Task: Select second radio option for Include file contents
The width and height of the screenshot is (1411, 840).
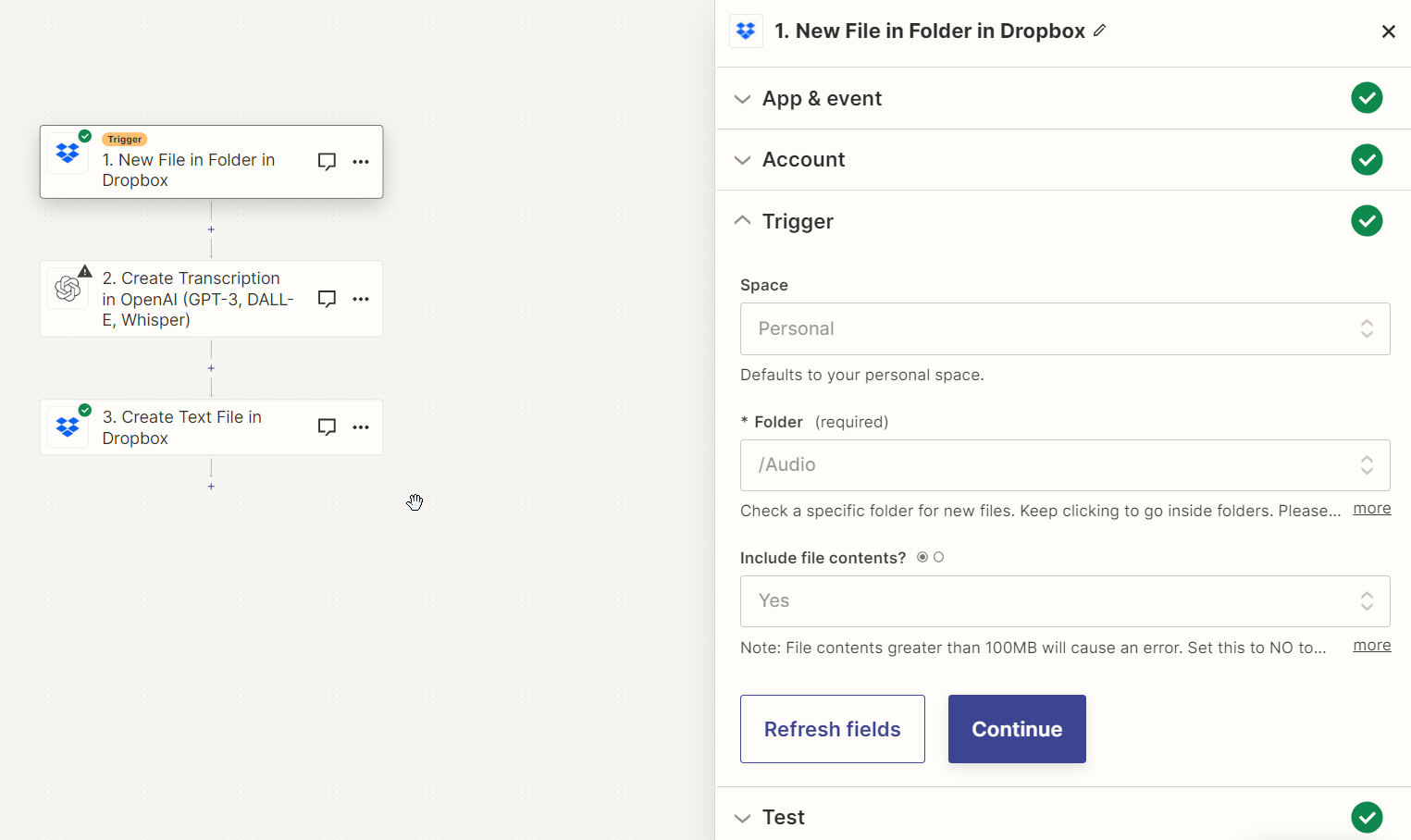Action: (x=939, y=557)
